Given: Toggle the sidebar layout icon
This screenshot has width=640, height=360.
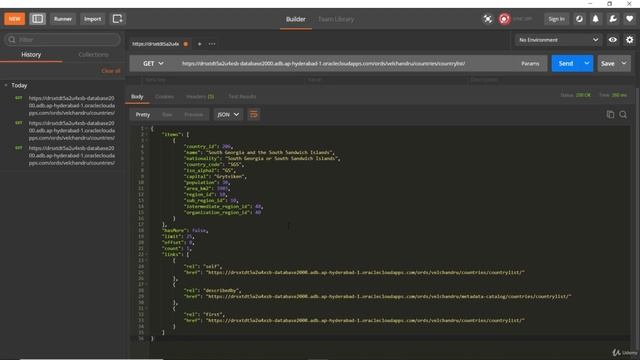Looking at the screenshot, I should coord(38,19).
